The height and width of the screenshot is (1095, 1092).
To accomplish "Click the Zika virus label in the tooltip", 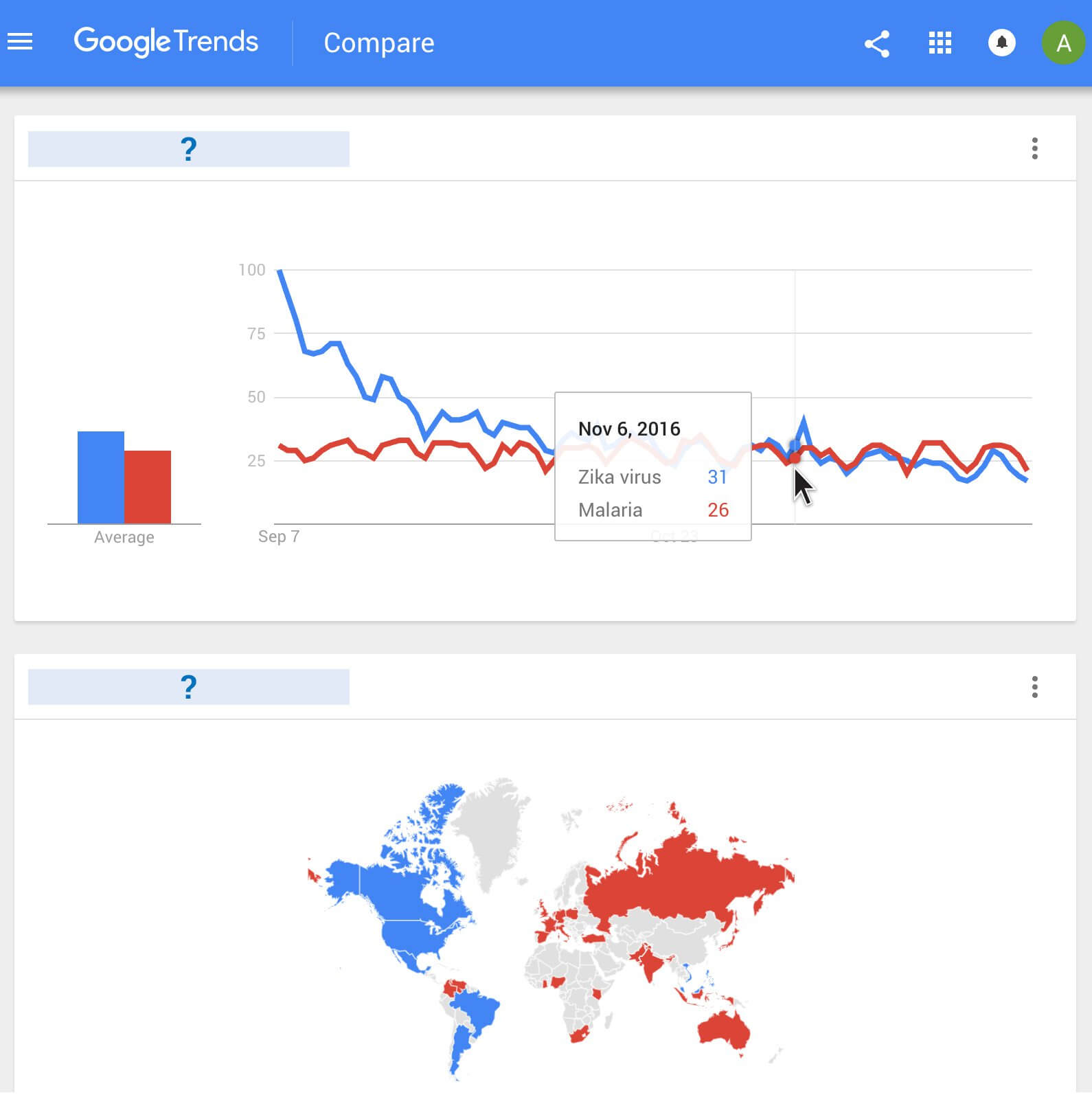I will [619, 477].
